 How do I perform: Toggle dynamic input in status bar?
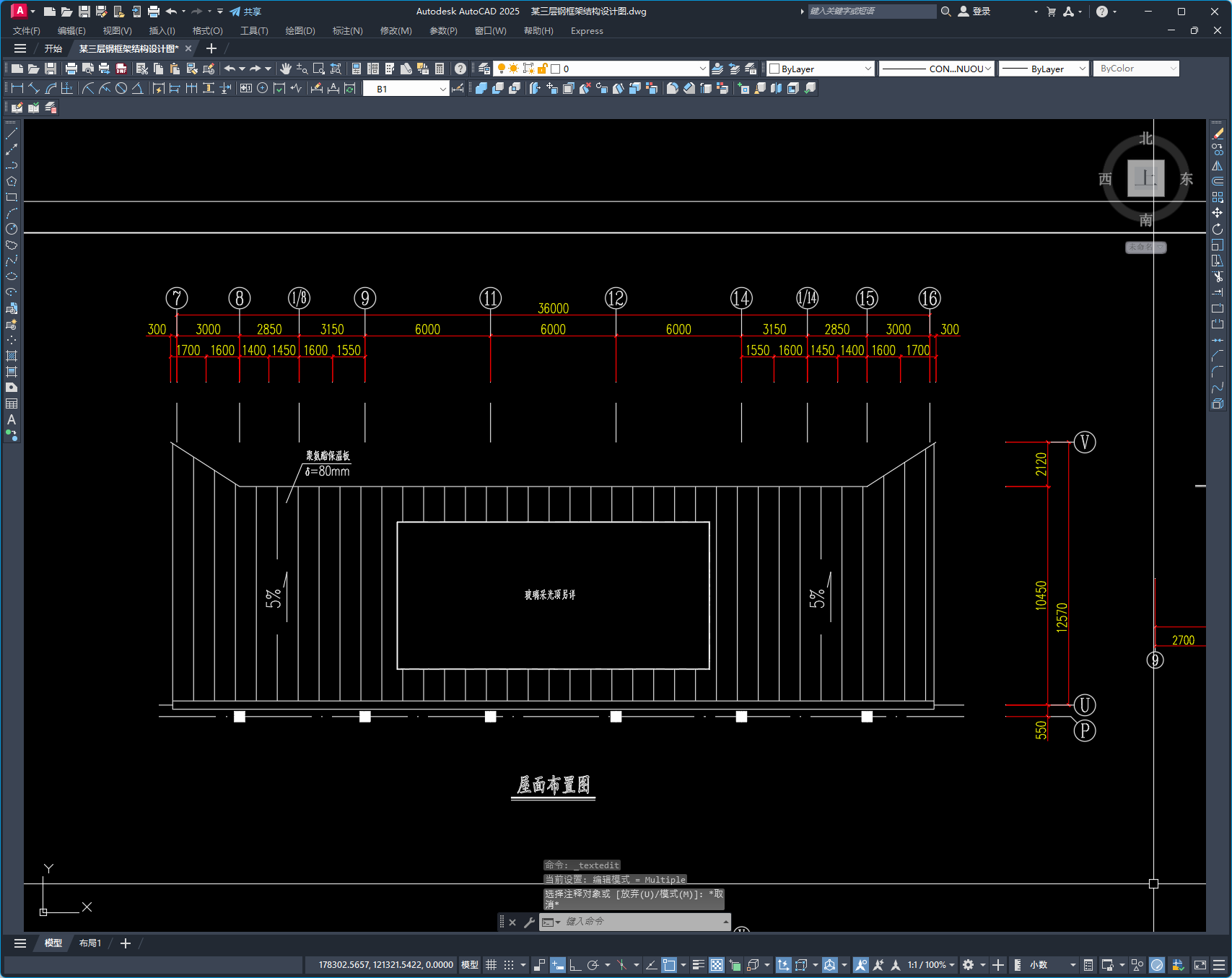[x=558, y=965]
